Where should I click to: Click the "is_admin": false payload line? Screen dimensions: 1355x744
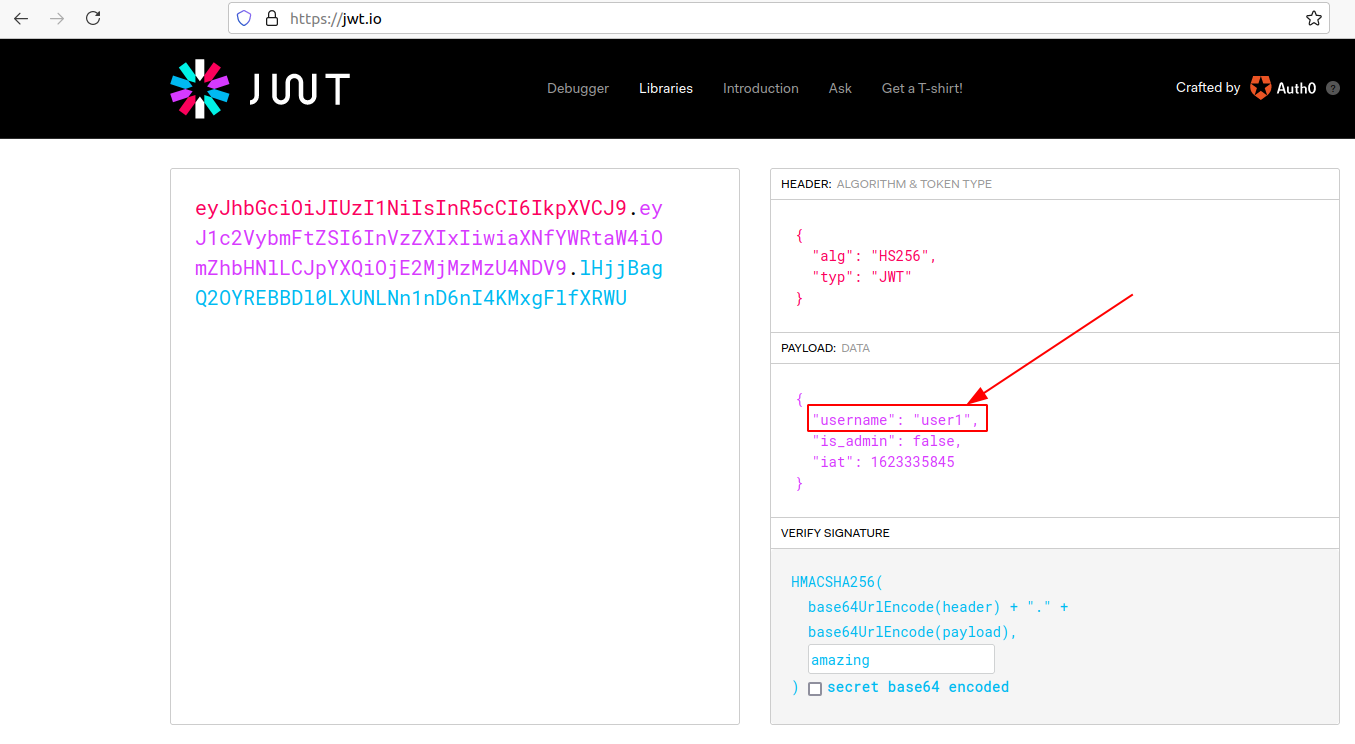point(887,441)
